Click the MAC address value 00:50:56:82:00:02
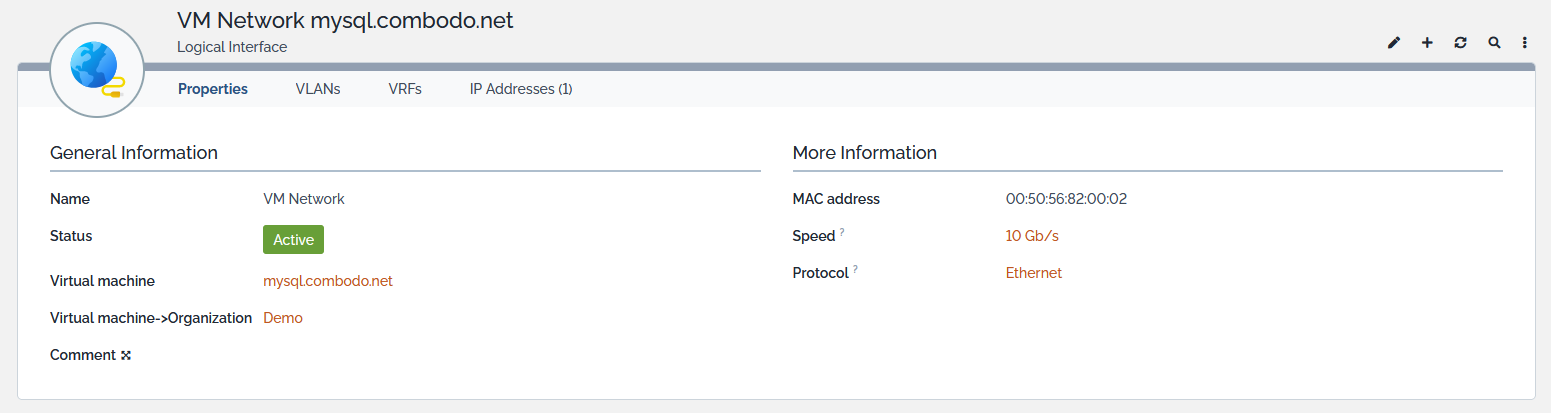1551x413 pixels. (x=1066, y=199)
